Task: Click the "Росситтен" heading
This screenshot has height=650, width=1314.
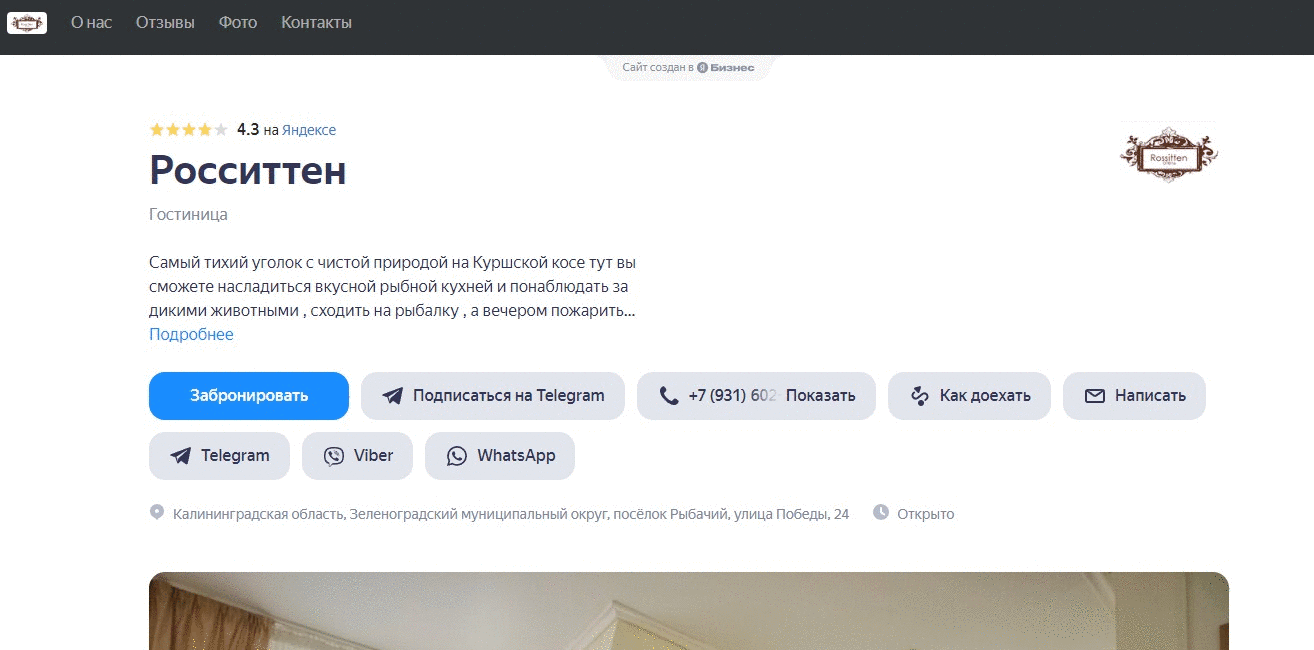Action: [x=247, y=171]
